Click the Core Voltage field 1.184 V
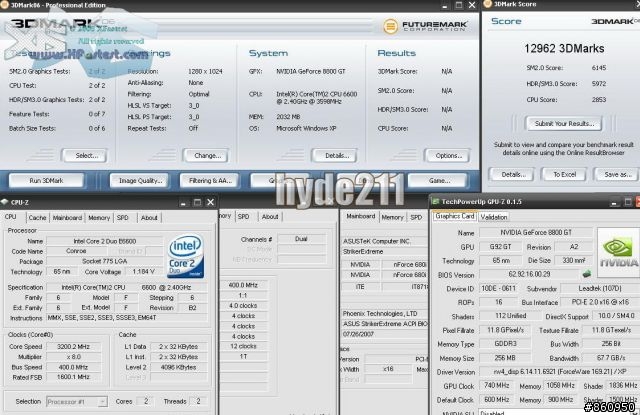 (x=144, y=271)
